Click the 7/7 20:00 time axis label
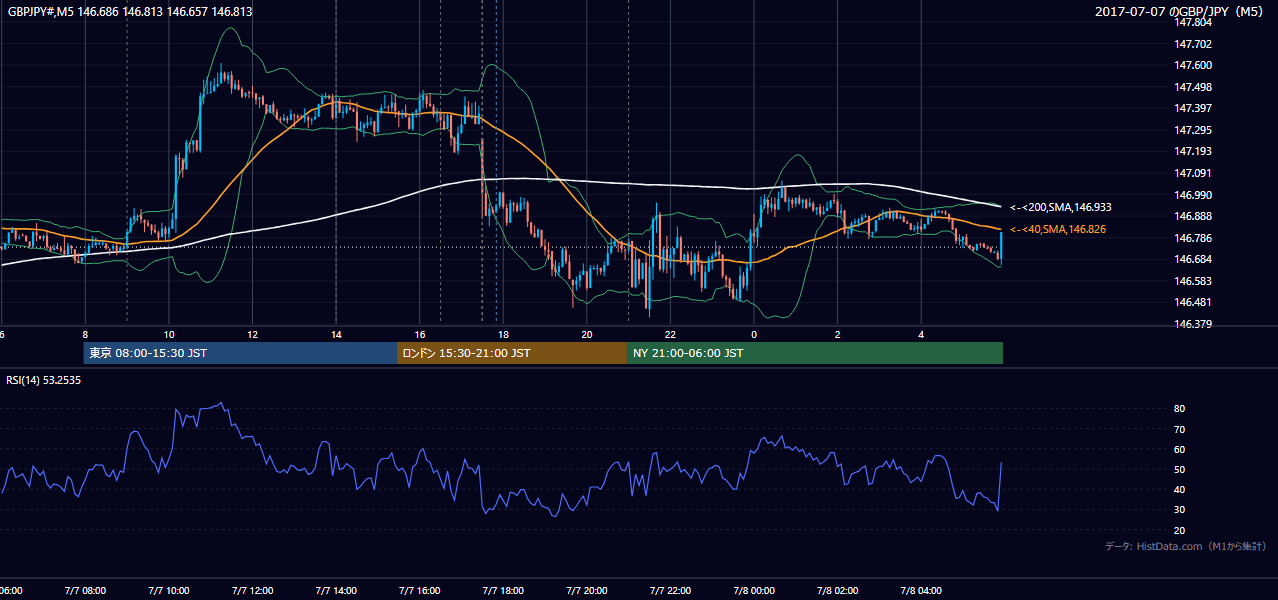 click(x=587, y=590)
